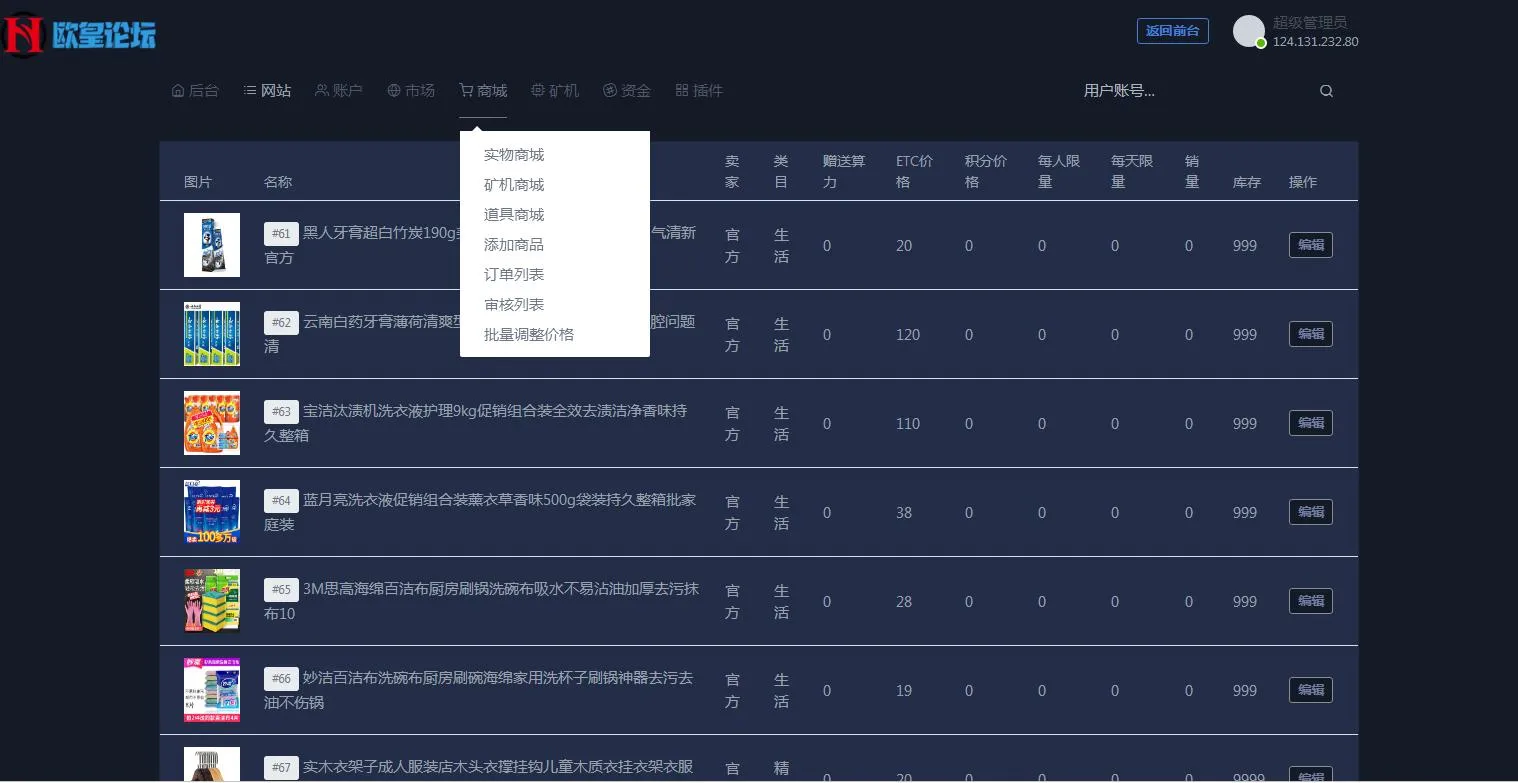Click the #63 ID badge
1518x783 pixels.
tap(281, 412)
